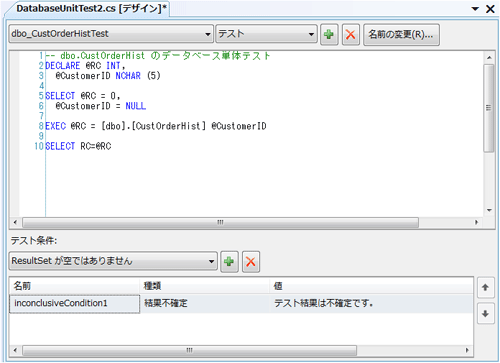Open the document window dropdown arrow
500x363 pixels.
tap(475, 9)
